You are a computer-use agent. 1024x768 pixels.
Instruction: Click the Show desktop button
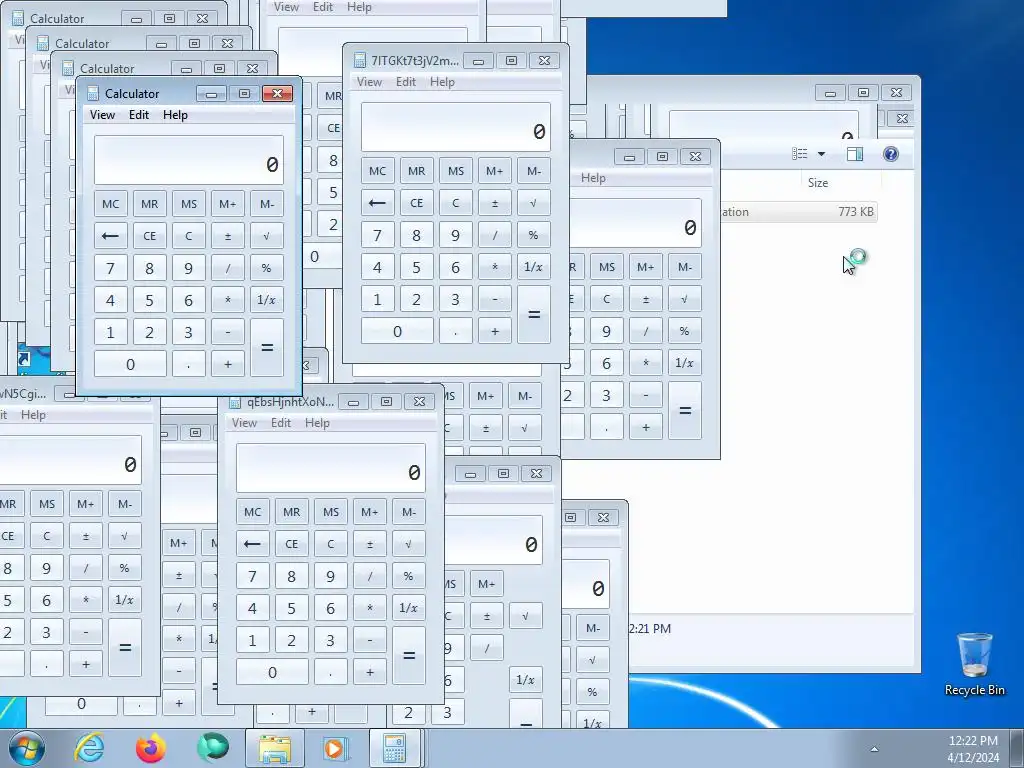[x=1017, y=748]
